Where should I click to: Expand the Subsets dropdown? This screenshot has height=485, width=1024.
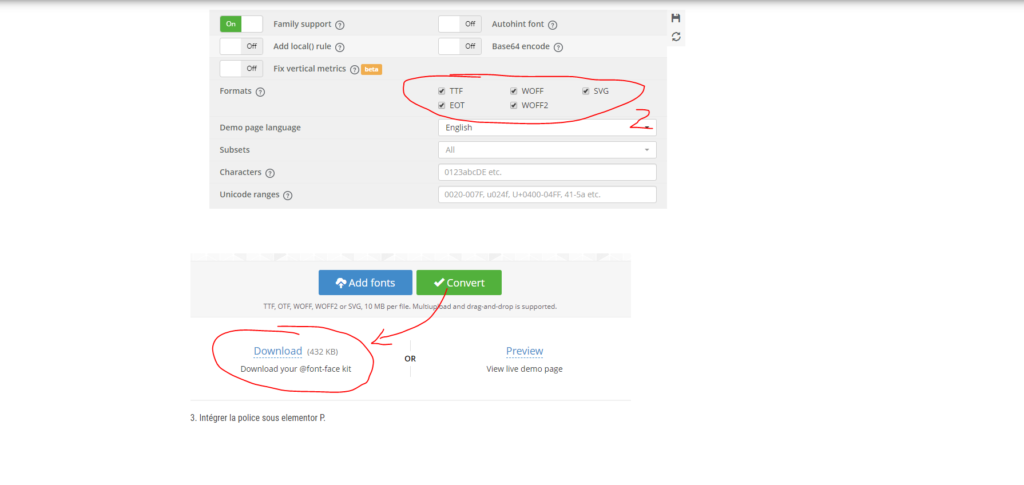(x=547, y=150)
